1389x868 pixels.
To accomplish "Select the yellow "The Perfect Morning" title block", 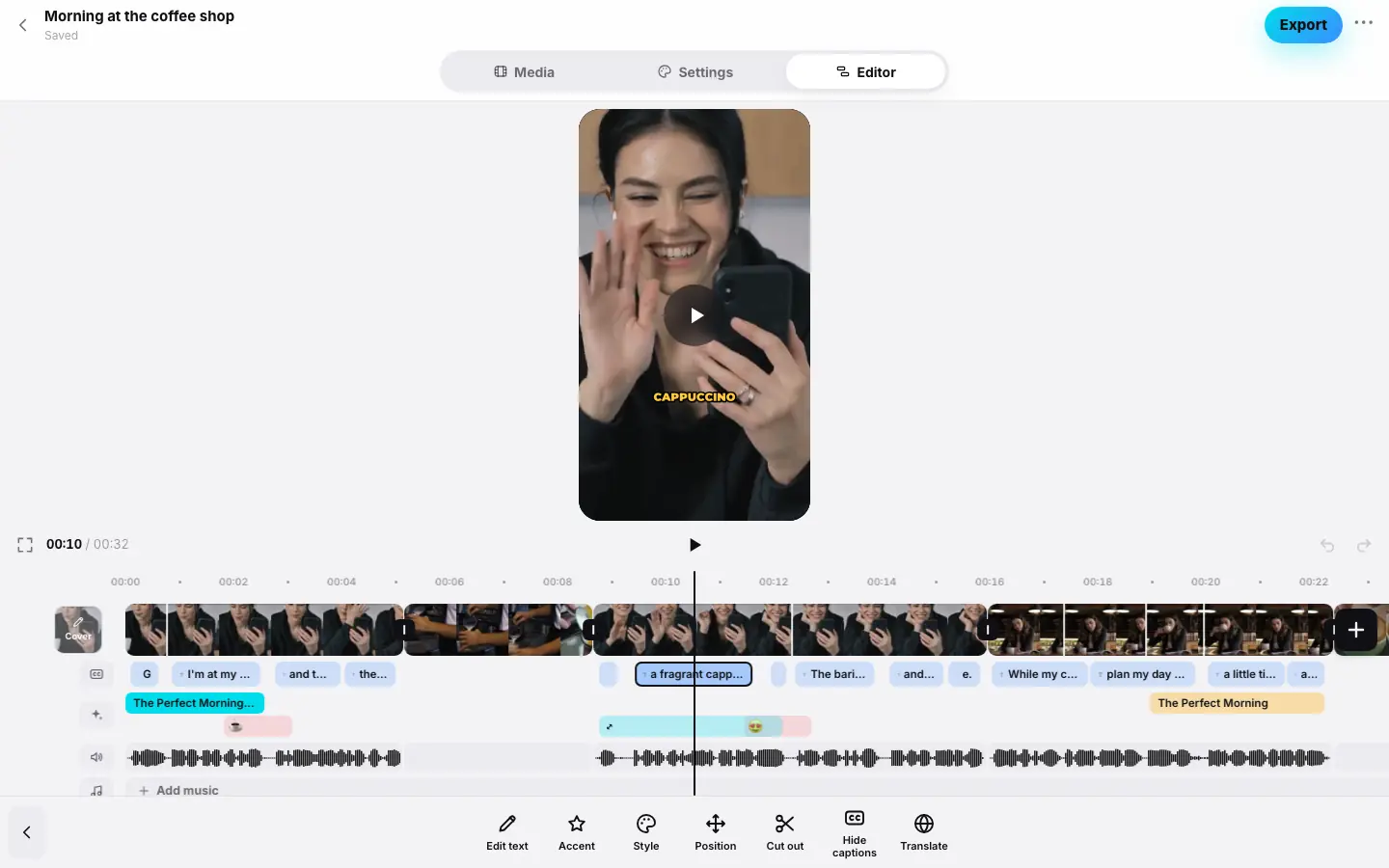I will click(x=1237, y=703).
